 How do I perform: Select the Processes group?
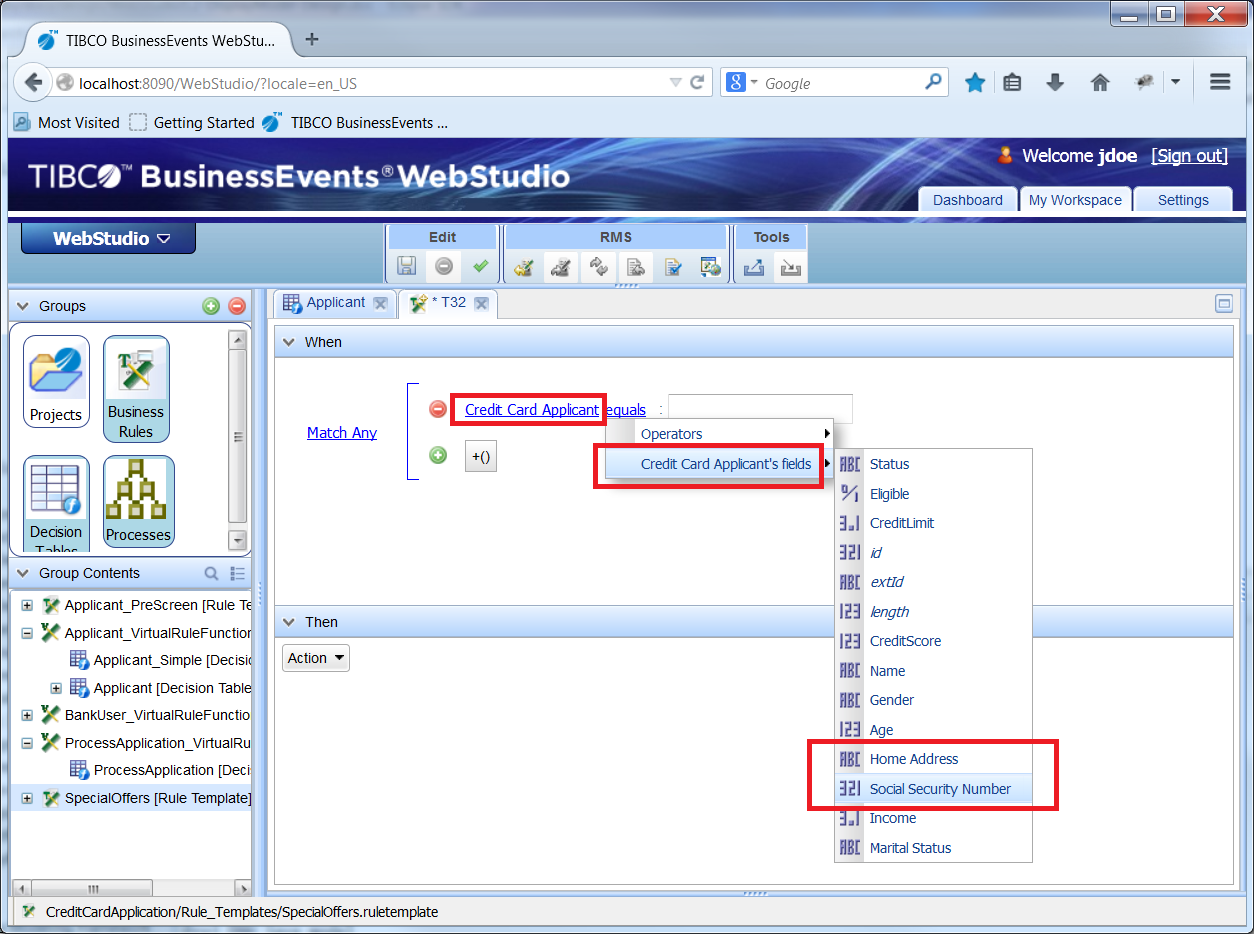coord(138,502)
